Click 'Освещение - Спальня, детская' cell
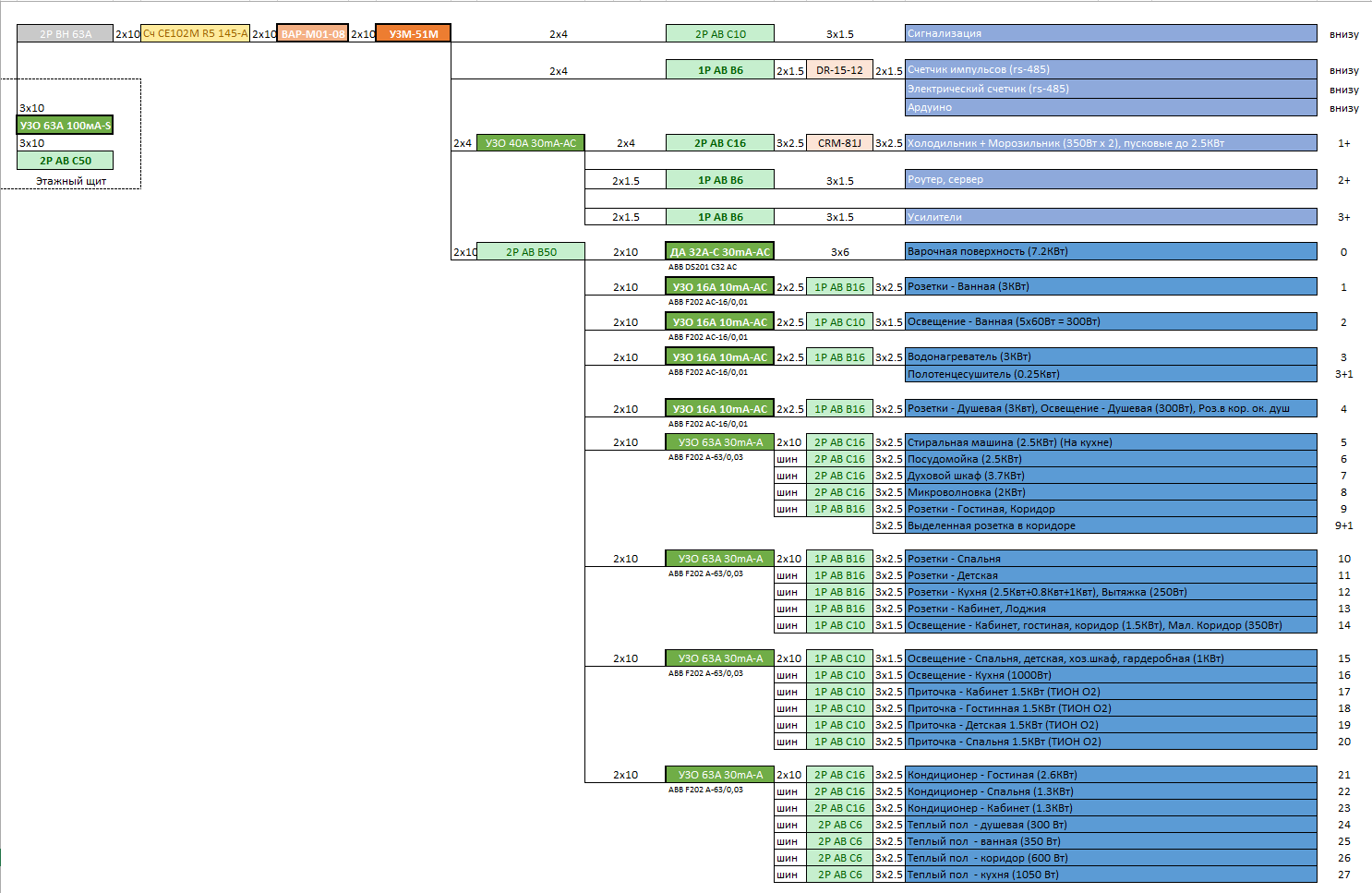 pyautogui.click(x=1112, y=658)
